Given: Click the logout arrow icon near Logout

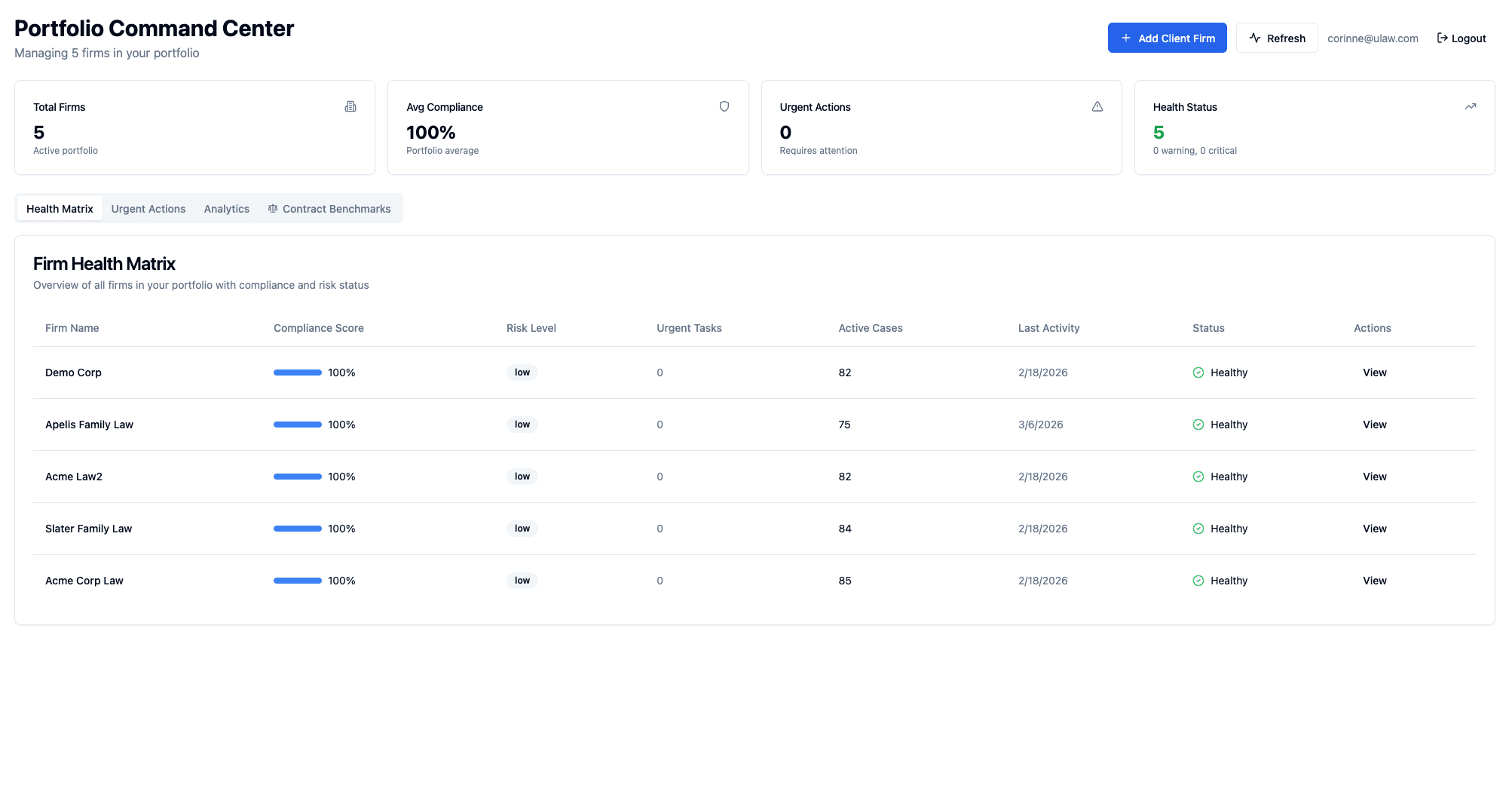Looking at the screenshot, I should [1442, 38].
